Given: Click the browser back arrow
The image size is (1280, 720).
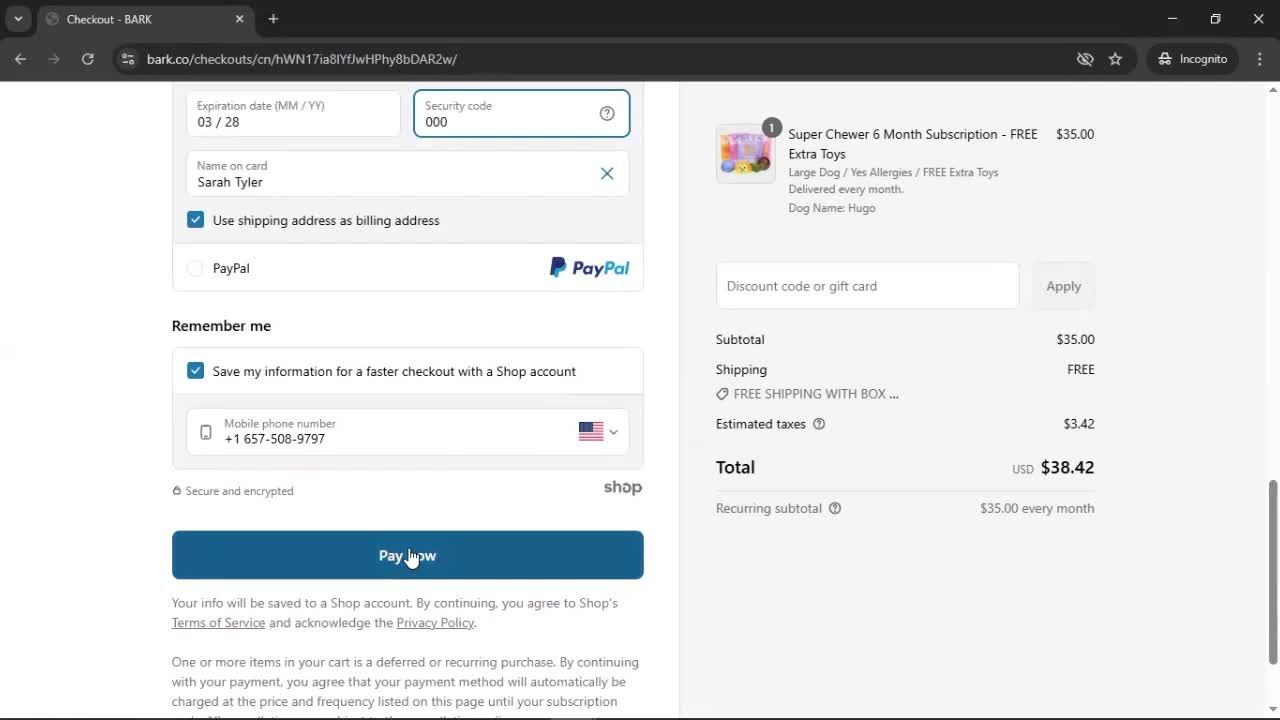Looking at the screenshot, I should tap(20, 59).
